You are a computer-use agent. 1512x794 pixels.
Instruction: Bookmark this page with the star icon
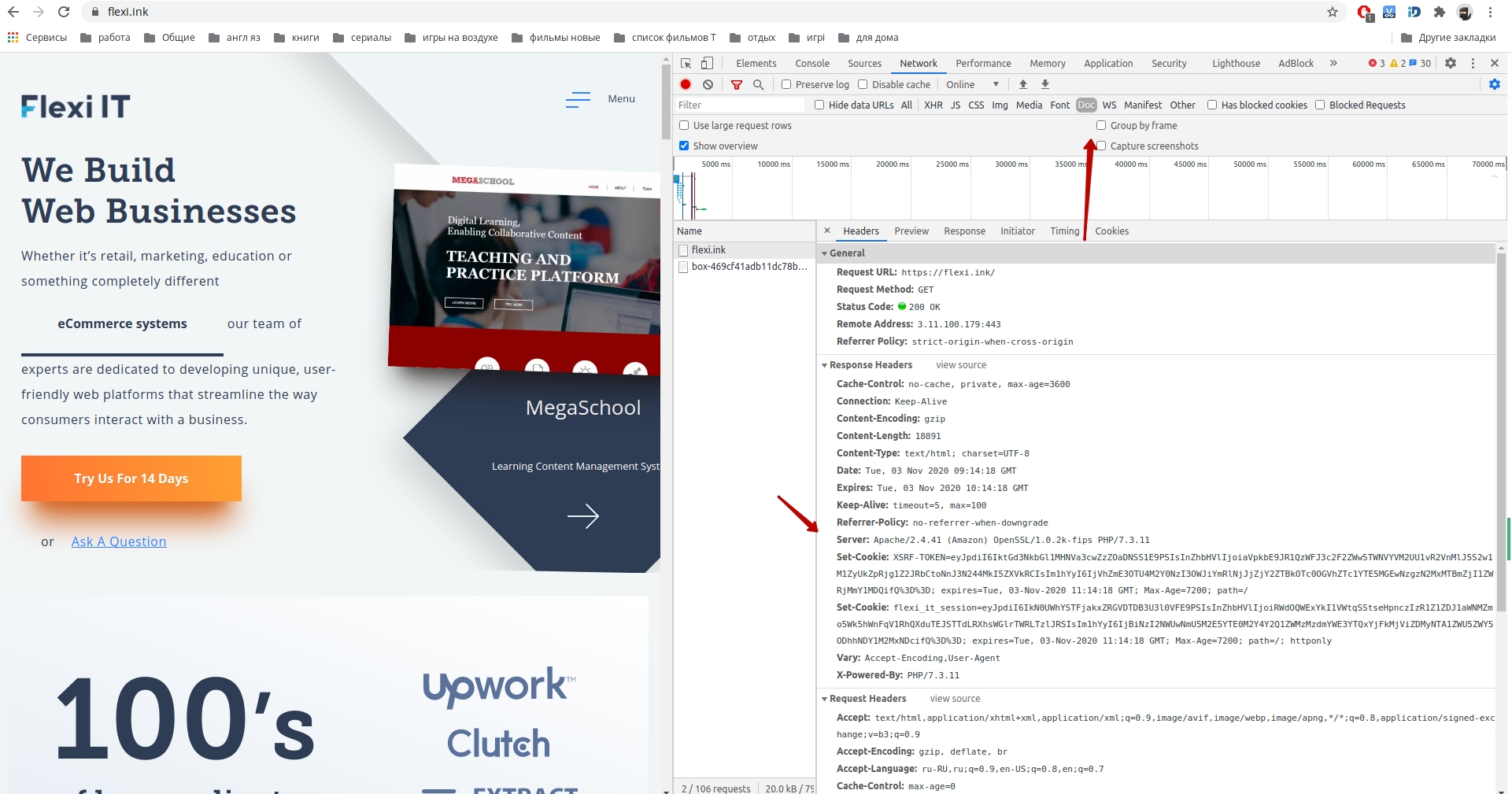1333,12
